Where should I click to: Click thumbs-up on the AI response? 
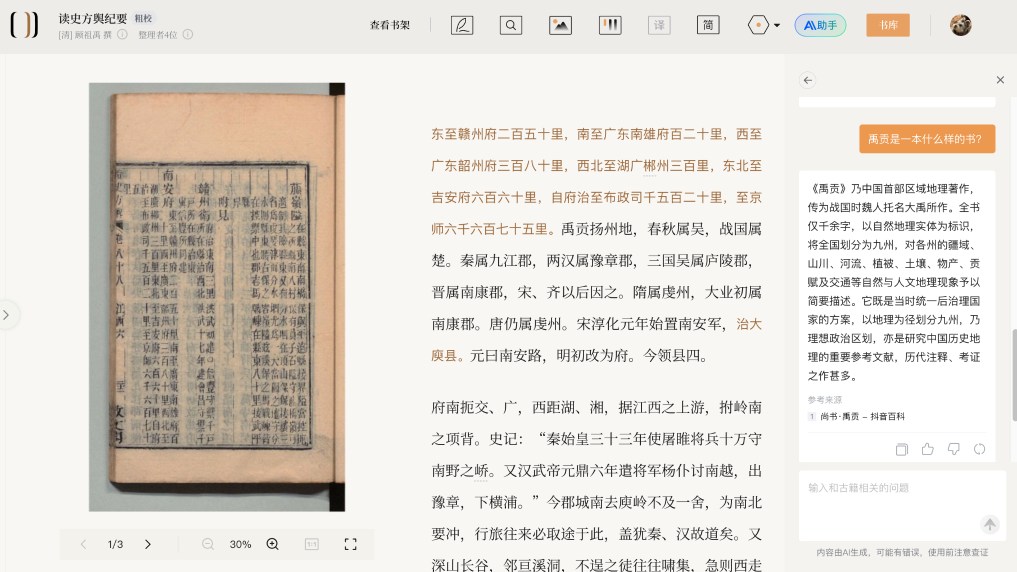[x=928, y=449]
